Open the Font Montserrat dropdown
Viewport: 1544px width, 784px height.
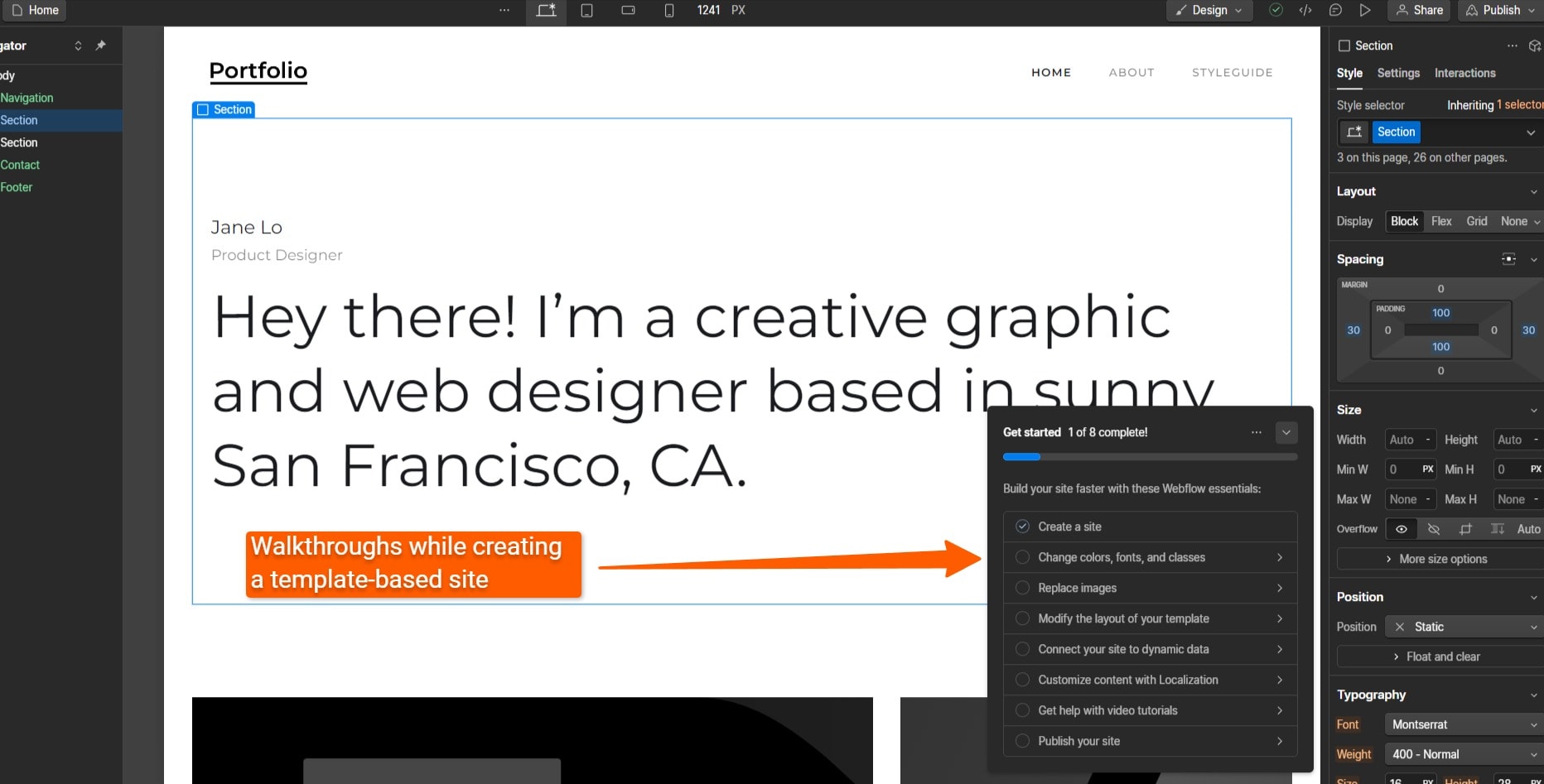pyautogui.click(x=1464, y=724)
